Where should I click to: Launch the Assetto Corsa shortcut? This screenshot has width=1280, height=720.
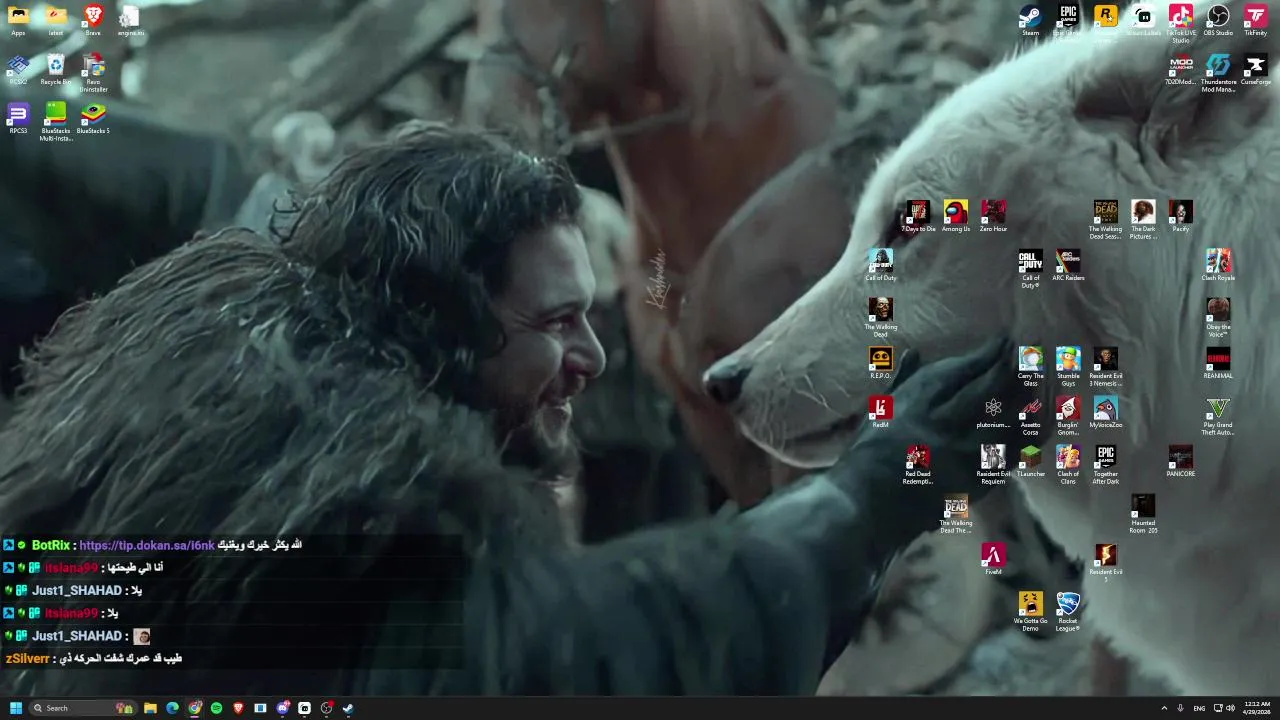1031,414
